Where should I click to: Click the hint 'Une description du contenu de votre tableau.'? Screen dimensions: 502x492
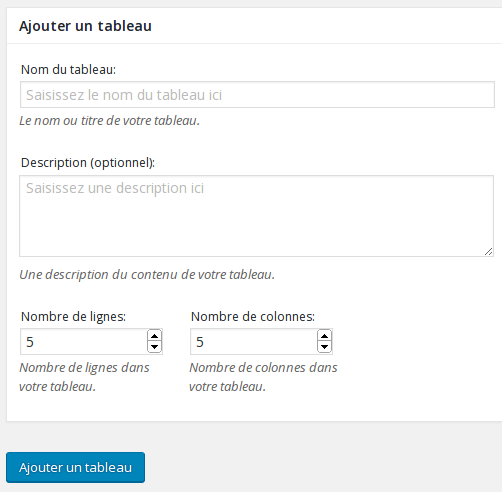coord(147,275)
